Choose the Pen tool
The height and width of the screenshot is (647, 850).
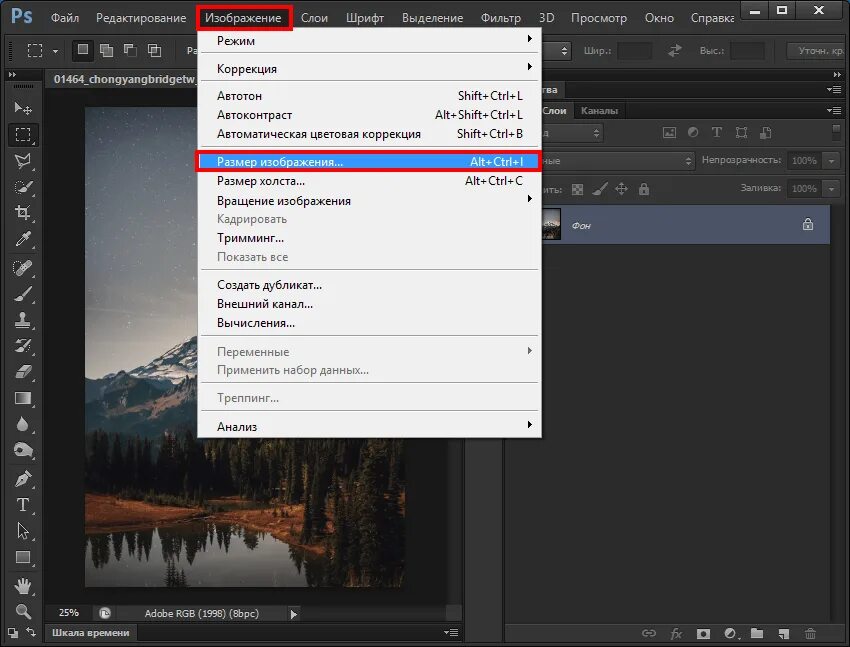tap(23, 478)
